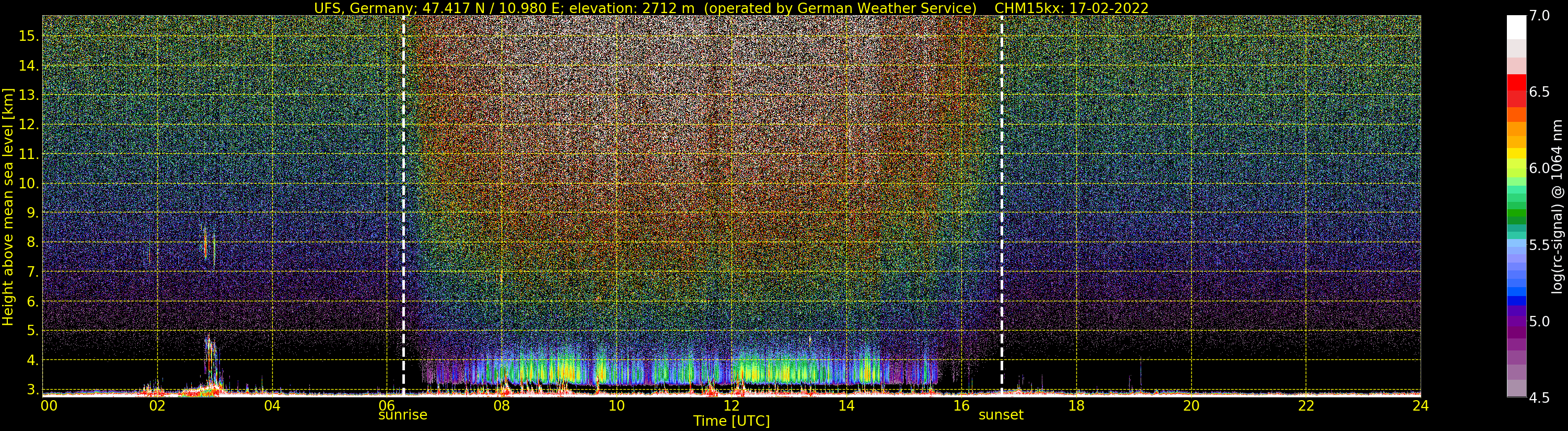Click the 18 hour tick label
The height and width of the screenshot is (431, 1568).
[1076, 405]
